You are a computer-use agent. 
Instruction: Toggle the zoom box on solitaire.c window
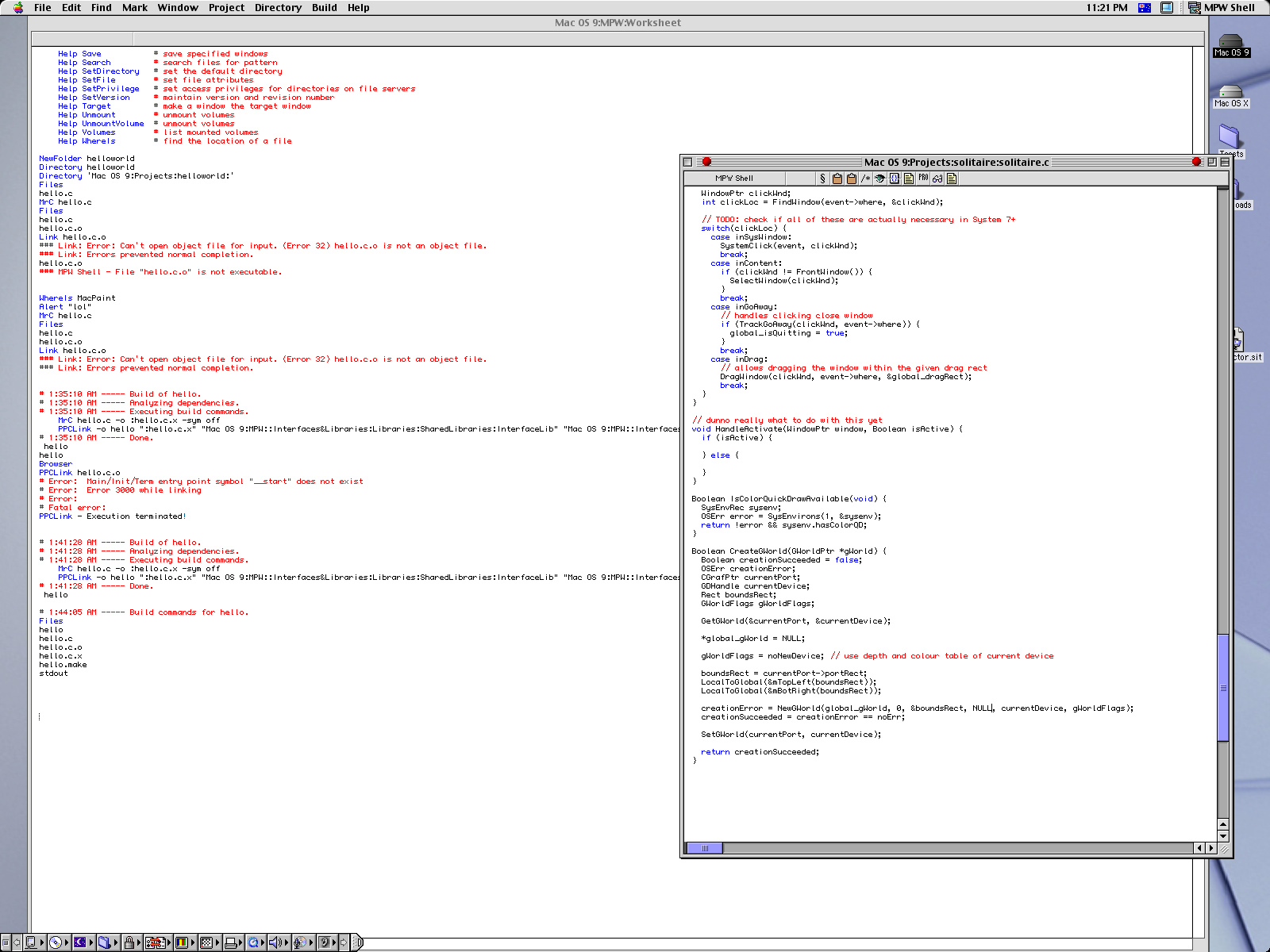[1212, 162]
